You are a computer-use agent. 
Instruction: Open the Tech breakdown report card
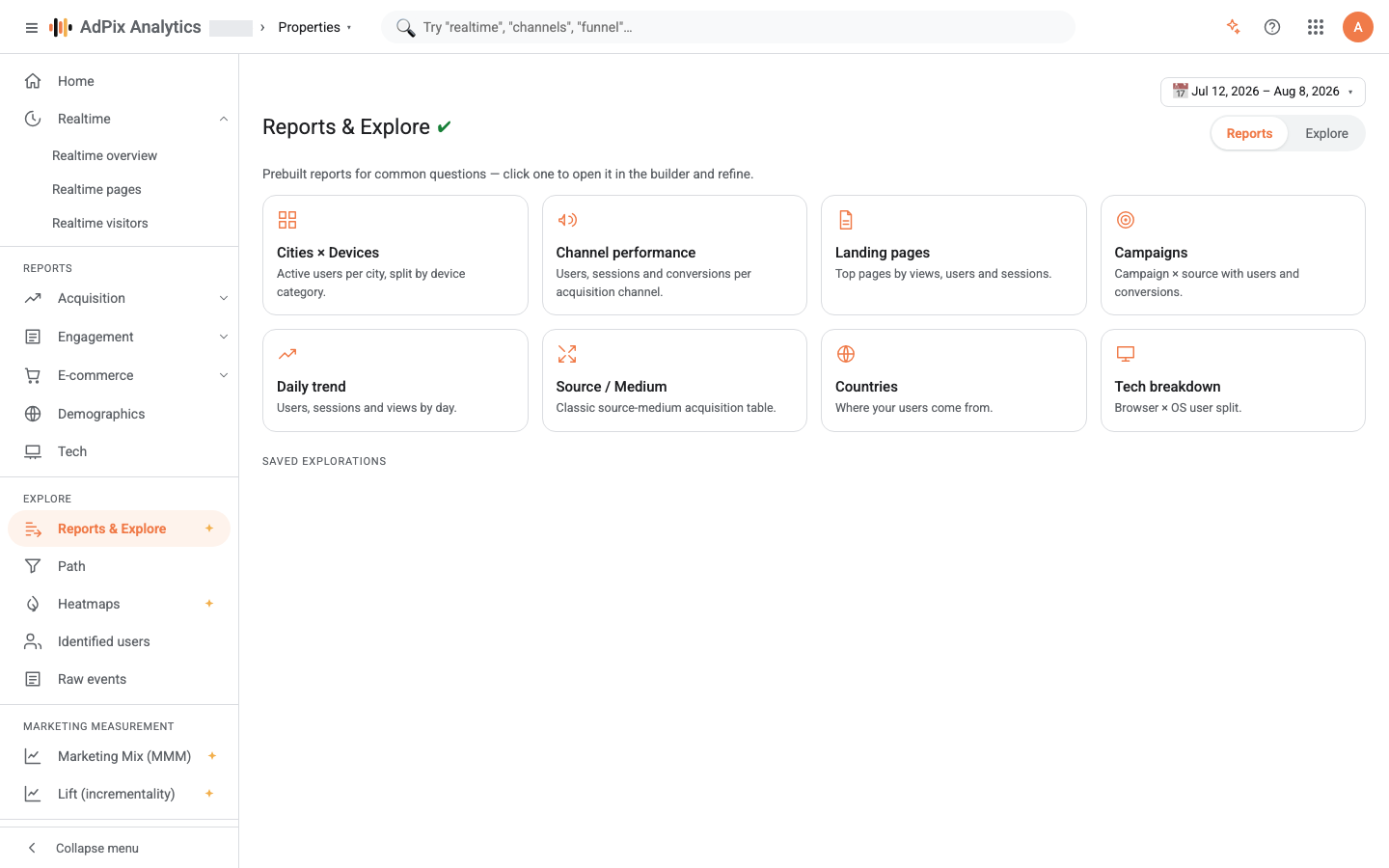point(1233,380)
